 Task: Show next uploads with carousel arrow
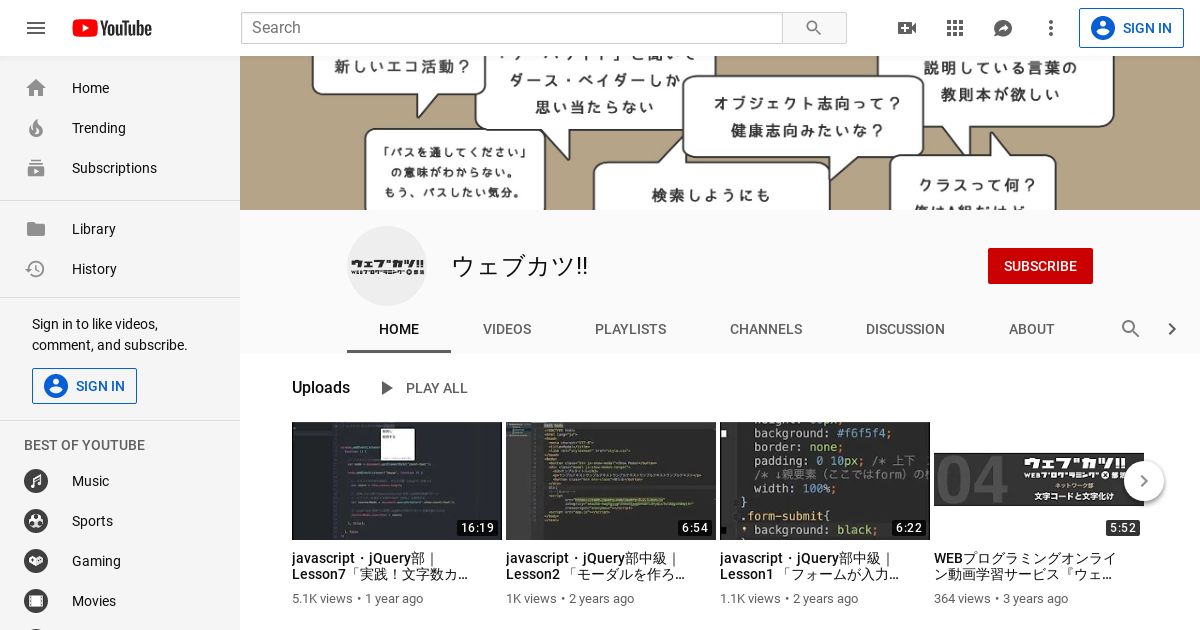click(1144, 481)
